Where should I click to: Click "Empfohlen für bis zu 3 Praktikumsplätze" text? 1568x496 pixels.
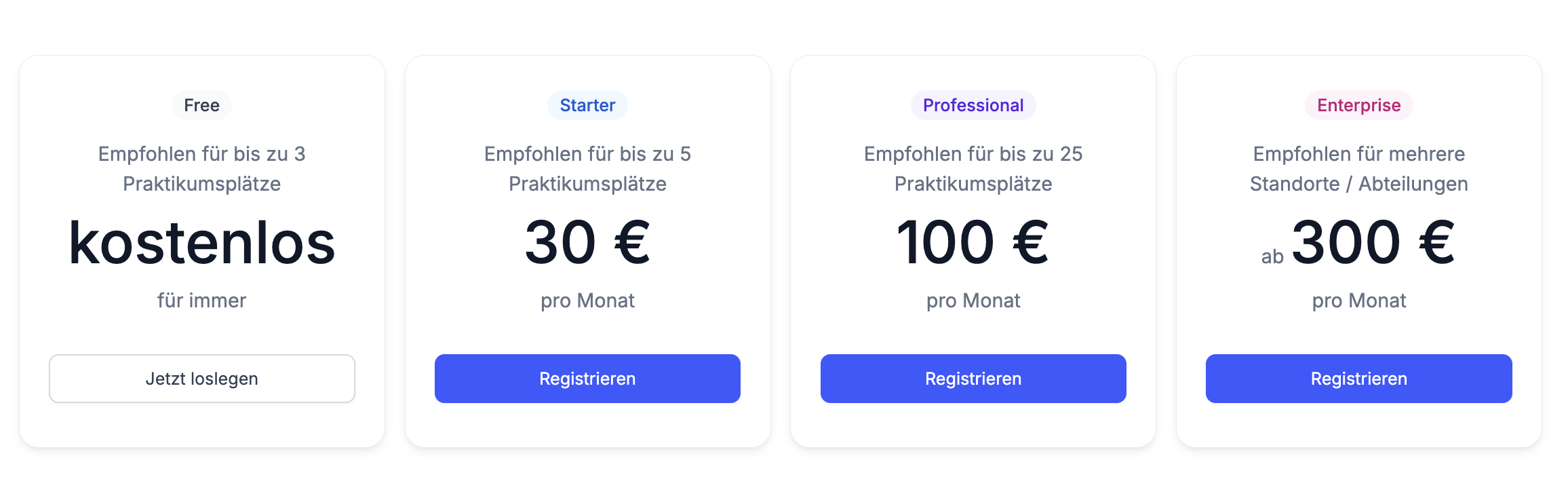tap(201, 168)
